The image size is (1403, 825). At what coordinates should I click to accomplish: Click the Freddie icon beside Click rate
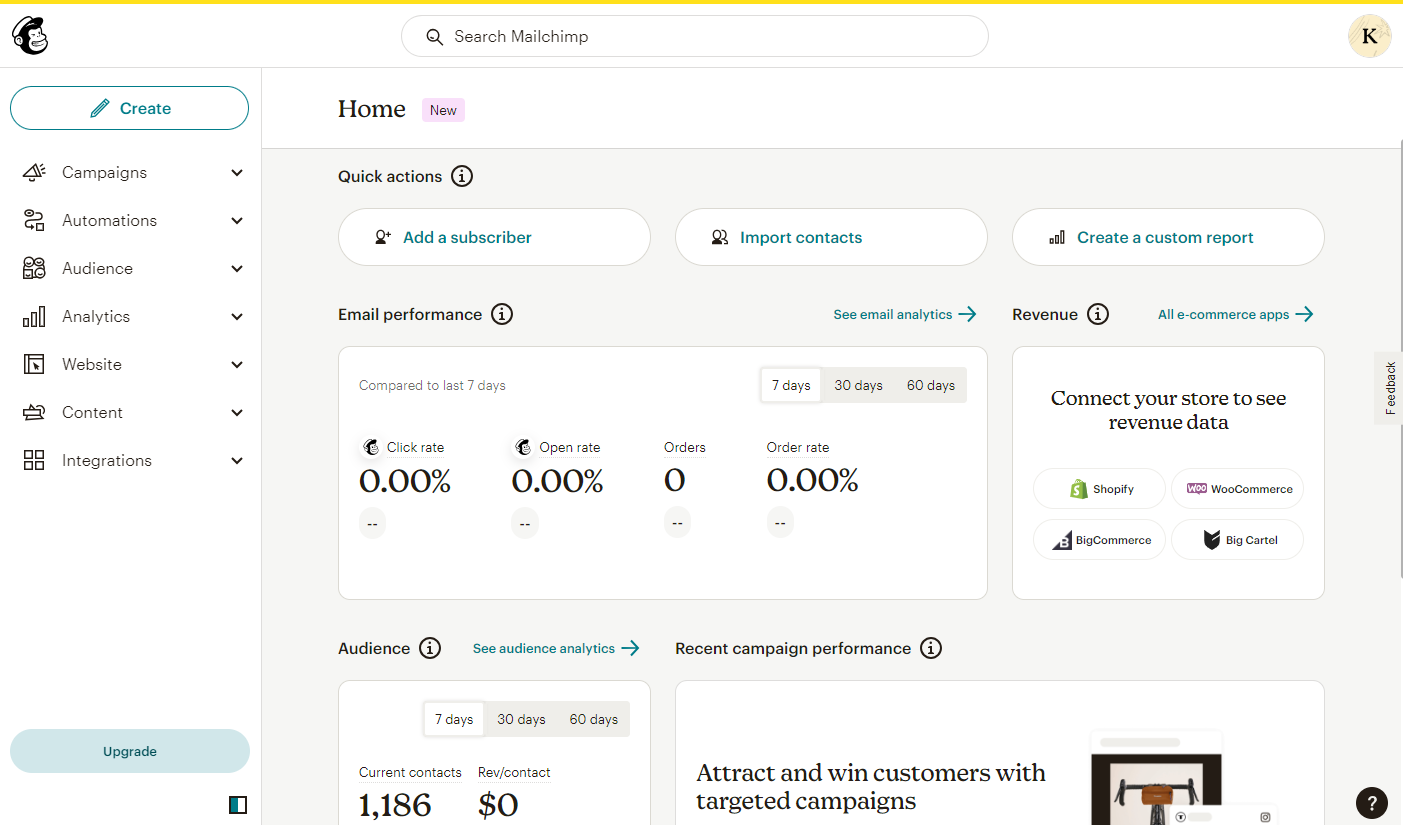371,447
